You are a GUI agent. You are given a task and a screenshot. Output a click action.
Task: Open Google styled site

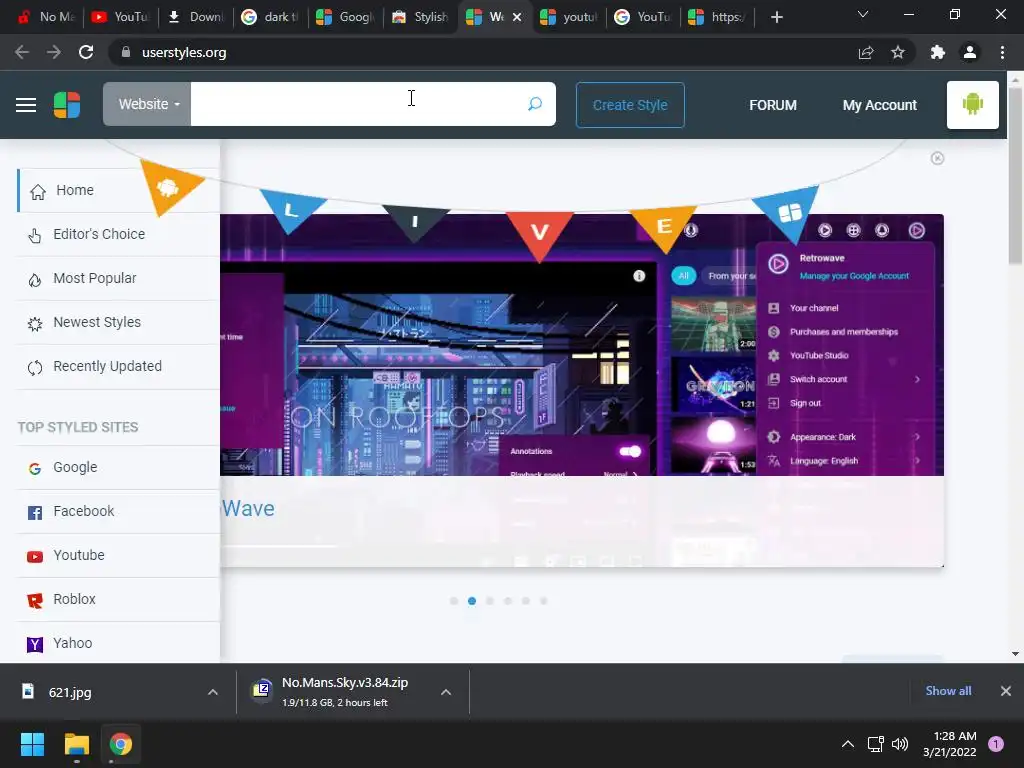click(118, 467)
